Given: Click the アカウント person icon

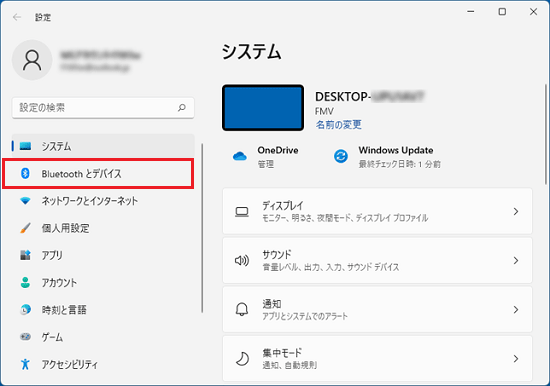Looking at the screenshot, I should 25,282.
